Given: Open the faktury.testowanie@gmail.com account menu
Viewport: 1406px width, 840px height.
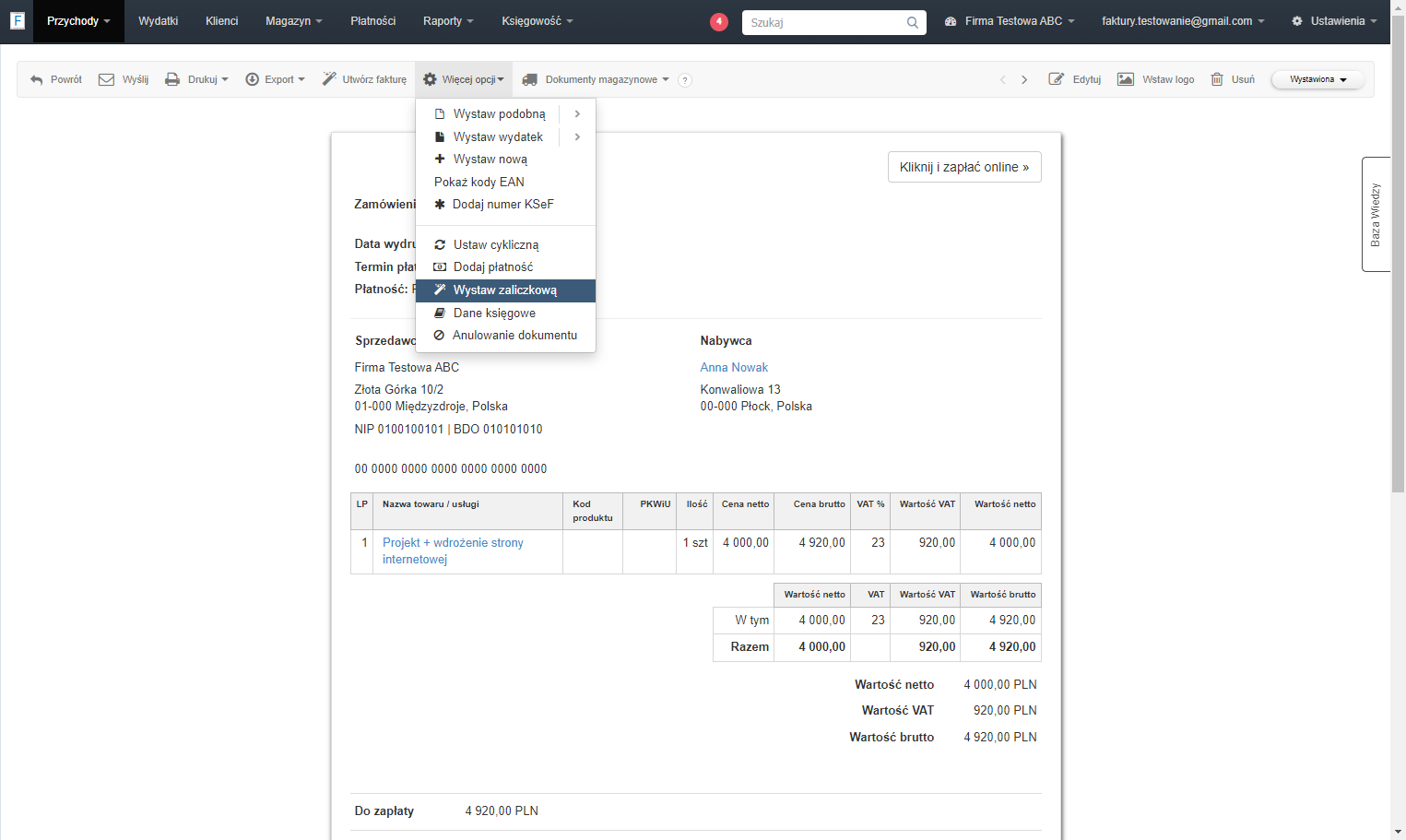Looking at the screenshot, I should (x=1183, y=21).
